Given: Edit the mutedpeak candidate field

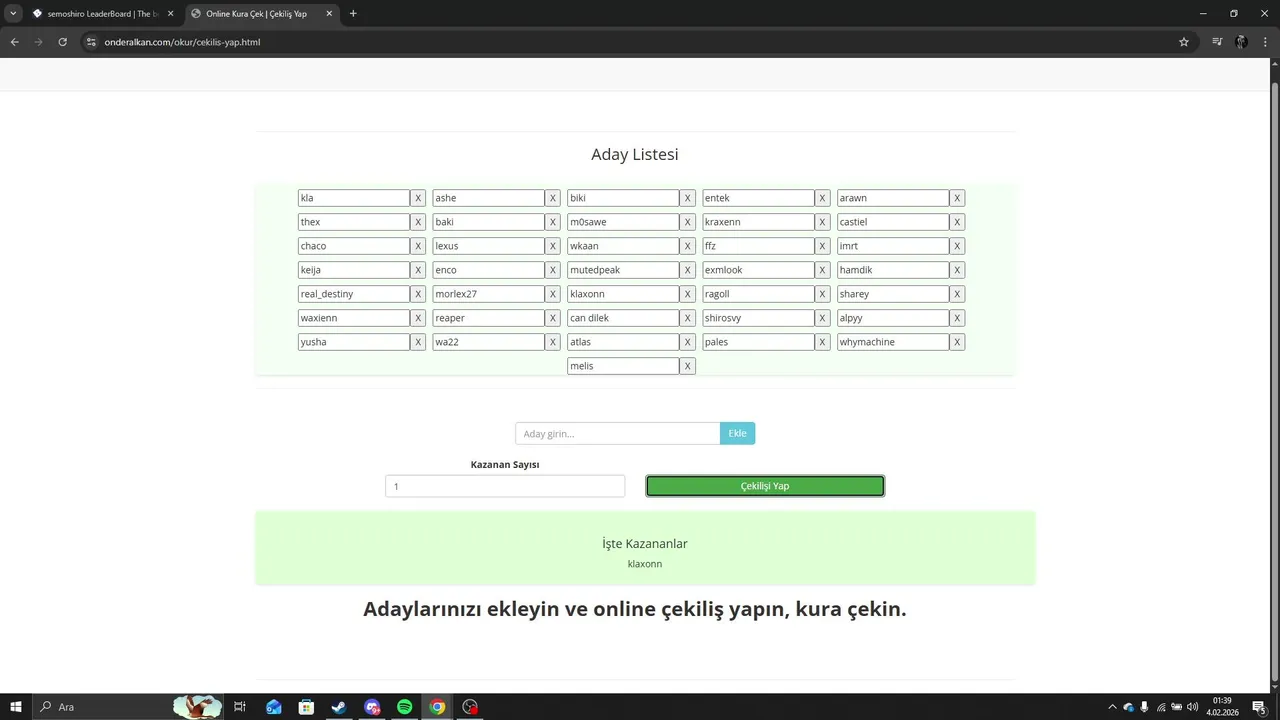Looking at the screenshot, I should [x=623, y=270].
